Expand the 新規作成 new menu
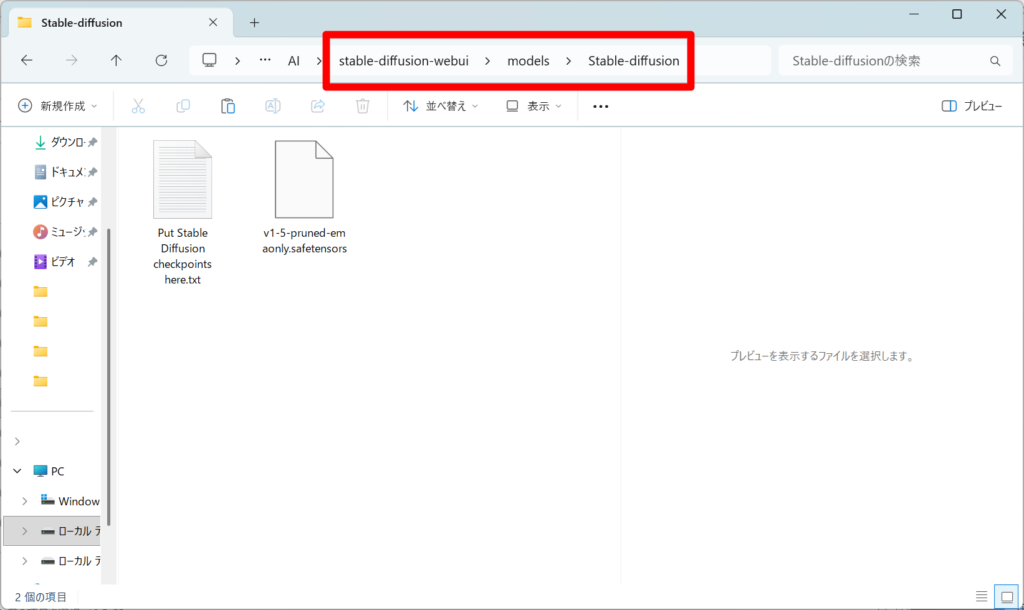This screenshot has width=1024, height=610. [x=57, y=106]
